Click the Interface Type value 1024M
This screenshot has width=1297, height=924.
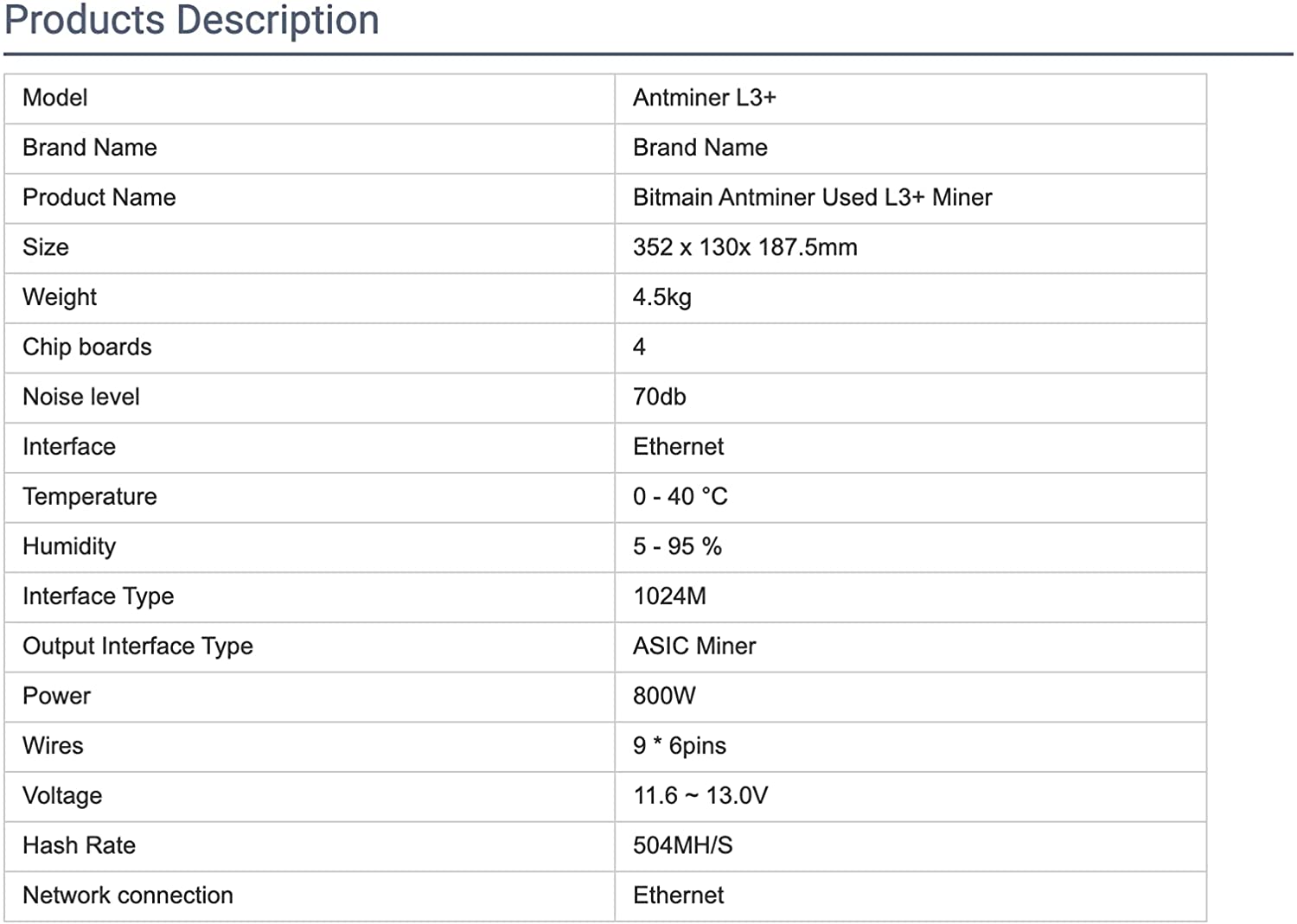669,596
